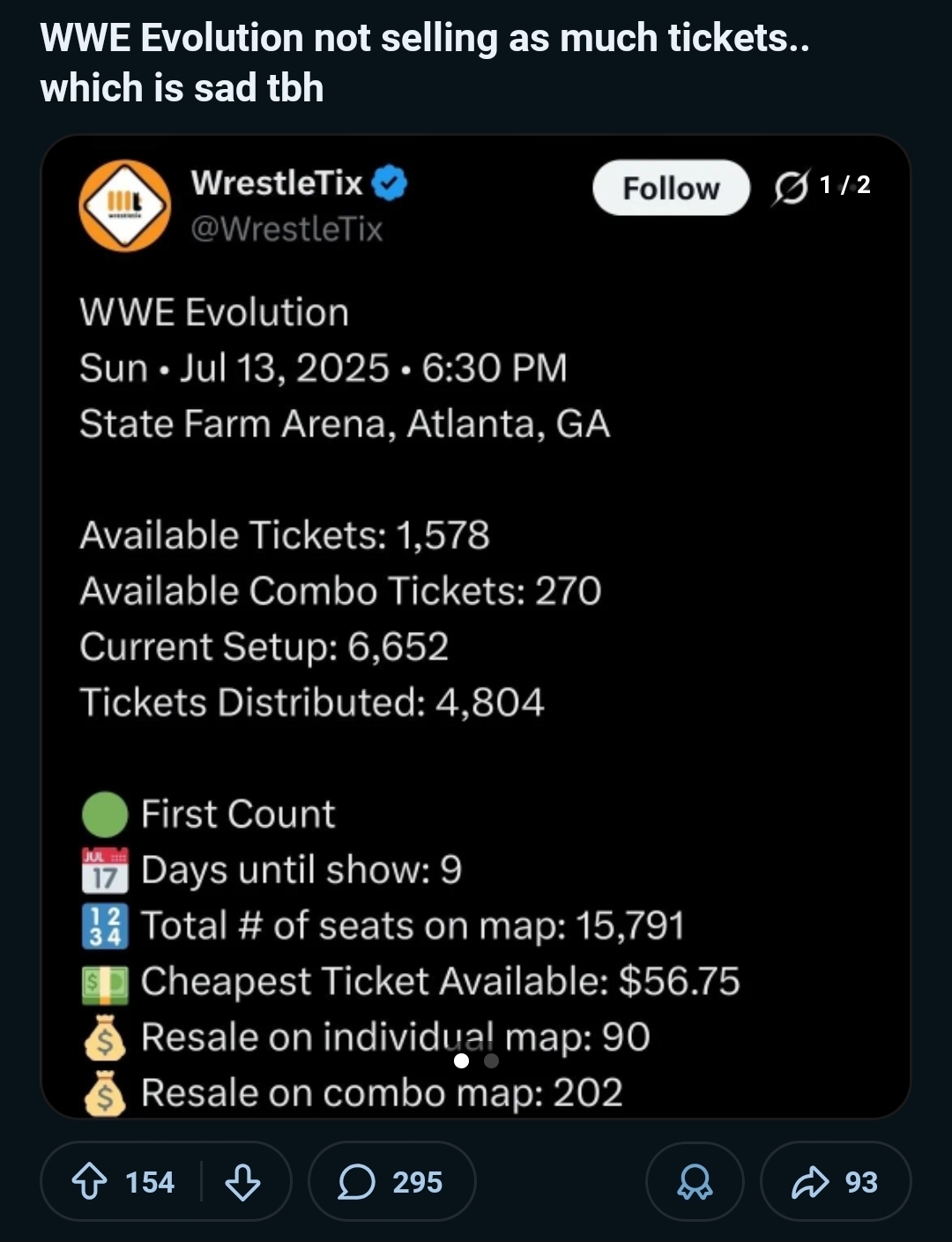This screenshot has width=952, height=1242.
Task: Upvote the WWE Evolution post
Action: click(x=90, y=1181)
